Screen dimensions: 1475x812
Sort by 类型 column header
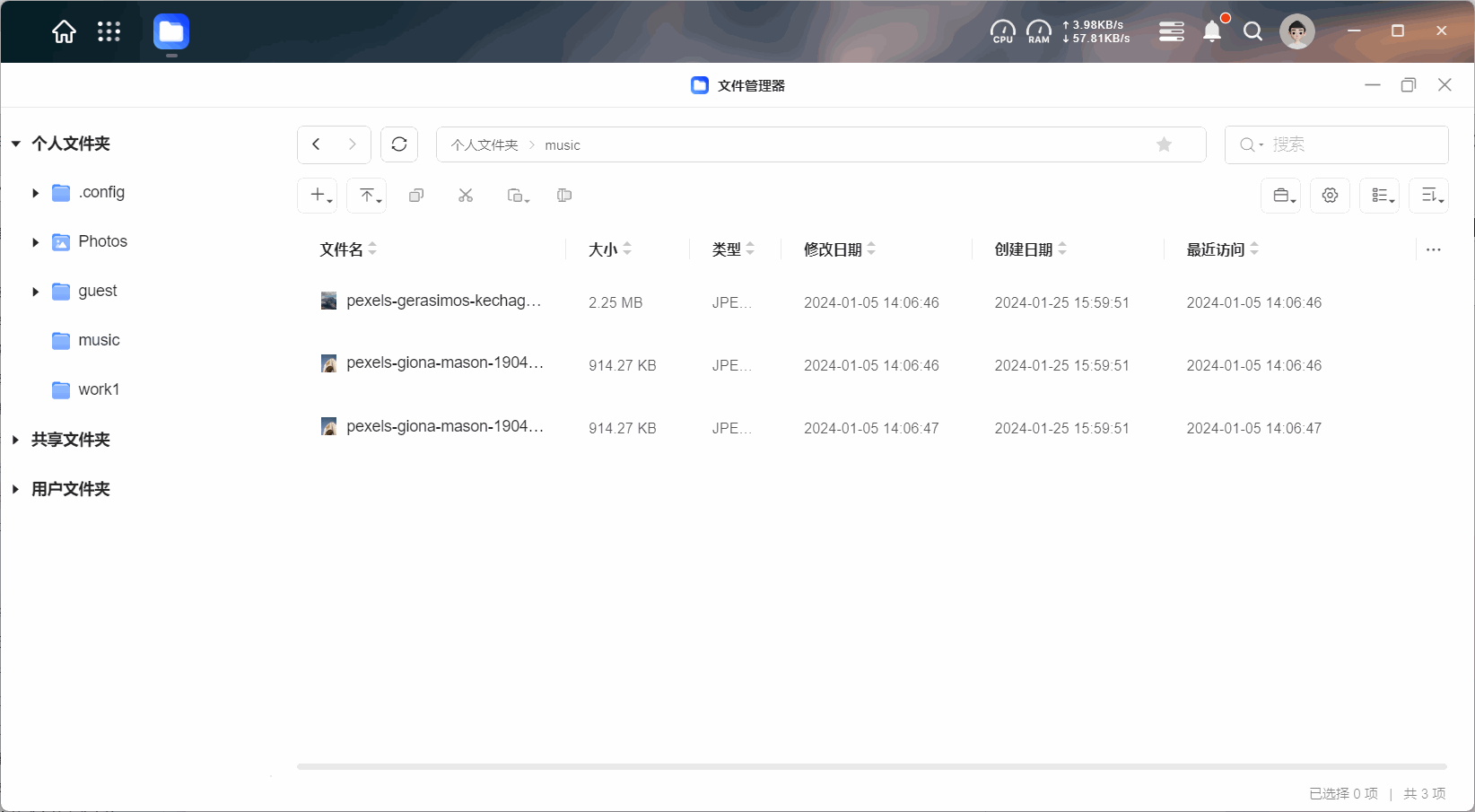pos(733,249)
